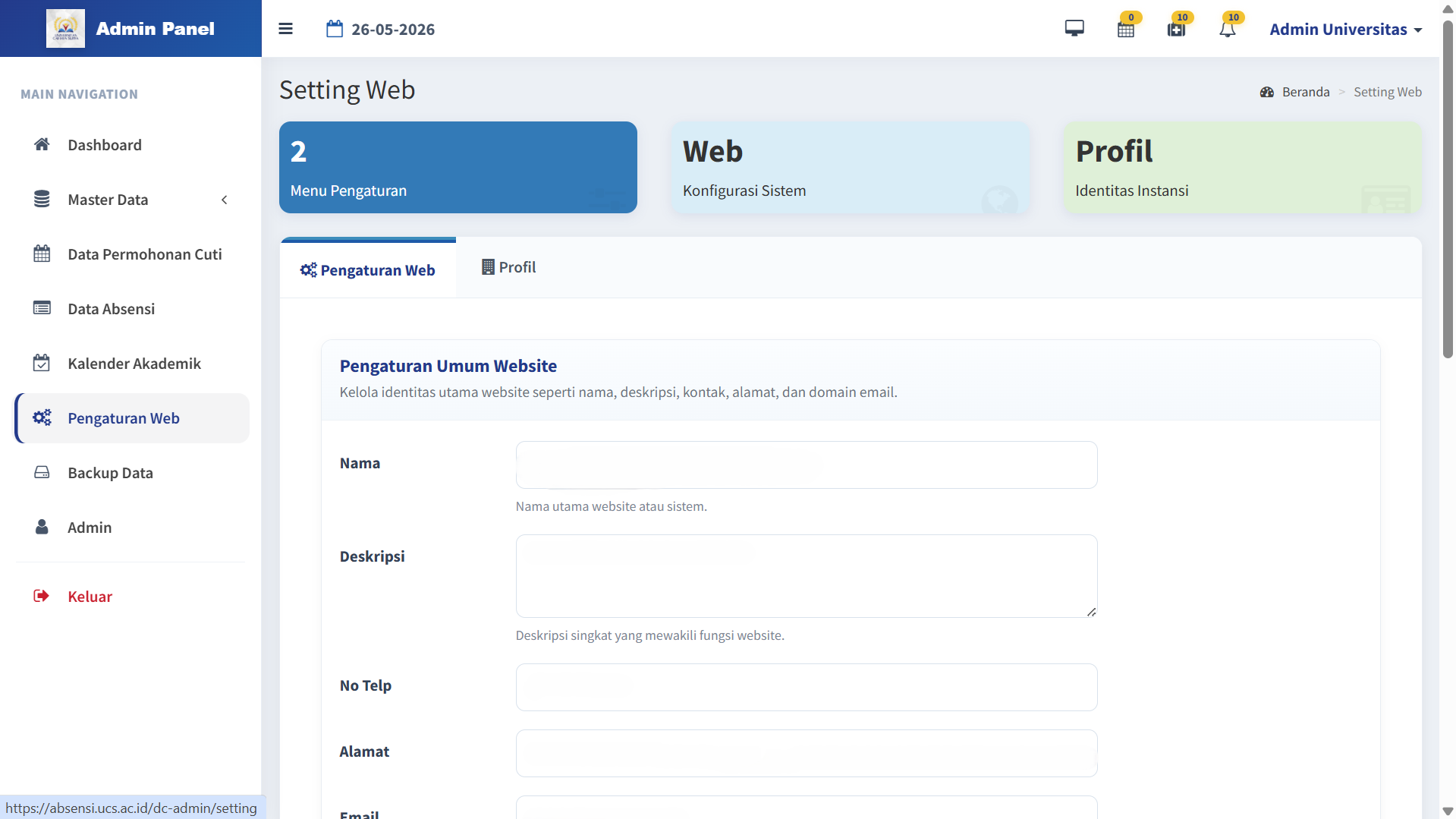Click the Admin user icon
Image resolution: width=1456 pixels, height=819 pixels.
pyautogui.click(x=42, y=527)
